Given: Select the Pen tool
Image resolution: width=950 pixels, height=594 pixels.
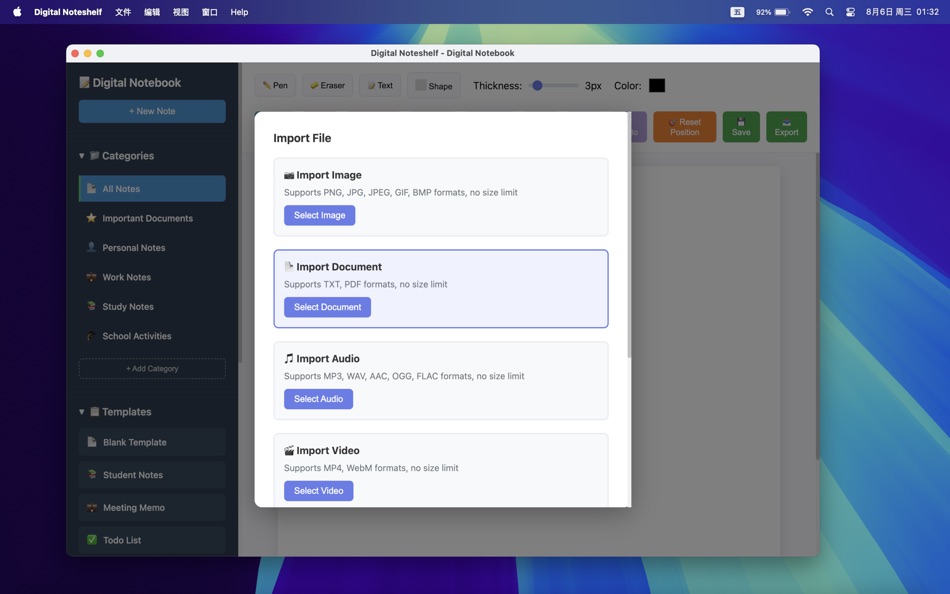Looking at the screenshot, I should click(x=275, y=85).
